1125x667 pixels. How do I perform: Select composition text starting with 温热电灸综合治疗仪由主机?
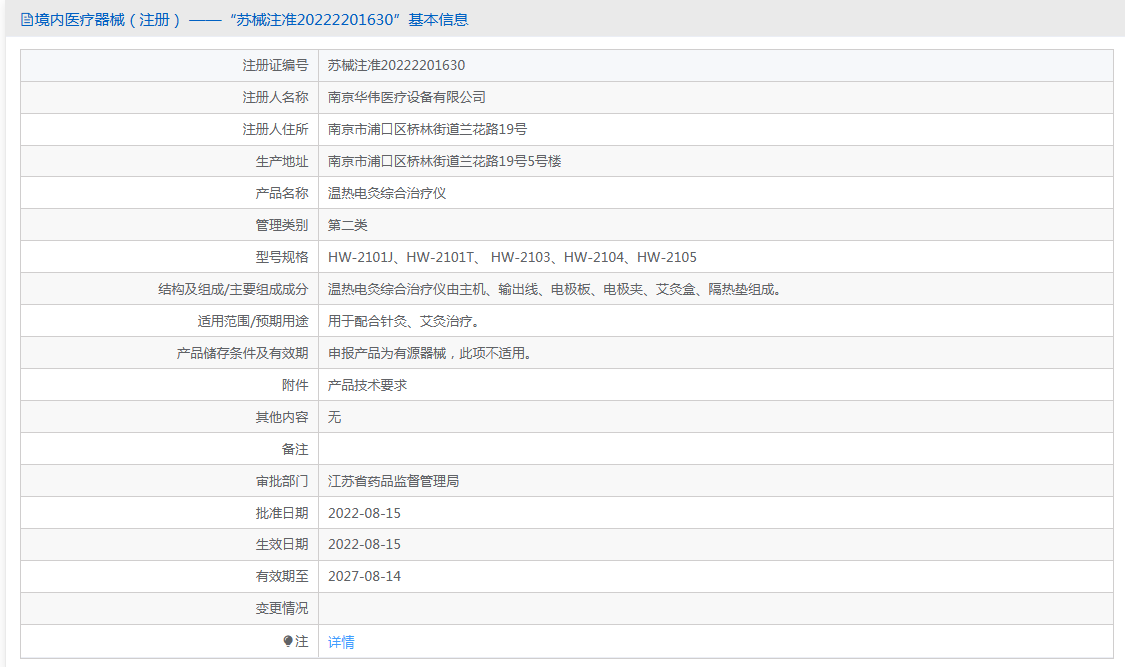[x=555, y=289]
